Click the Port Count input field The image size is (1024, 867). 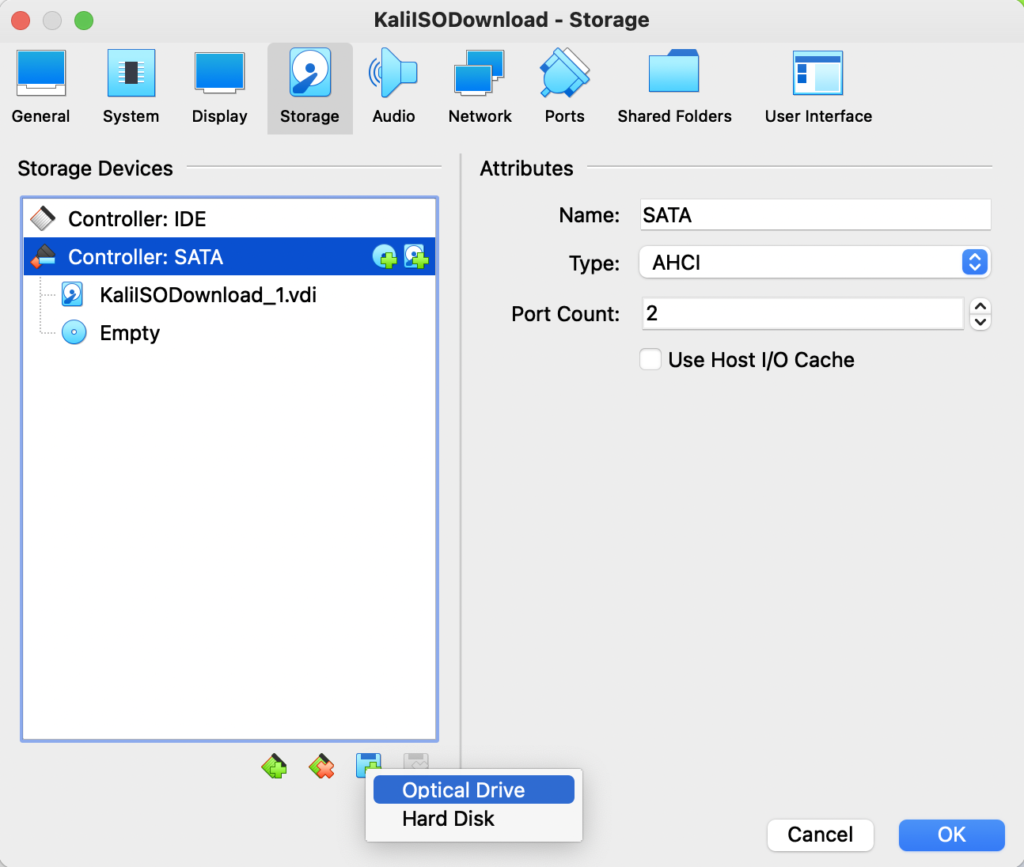(x=802, y=313)
